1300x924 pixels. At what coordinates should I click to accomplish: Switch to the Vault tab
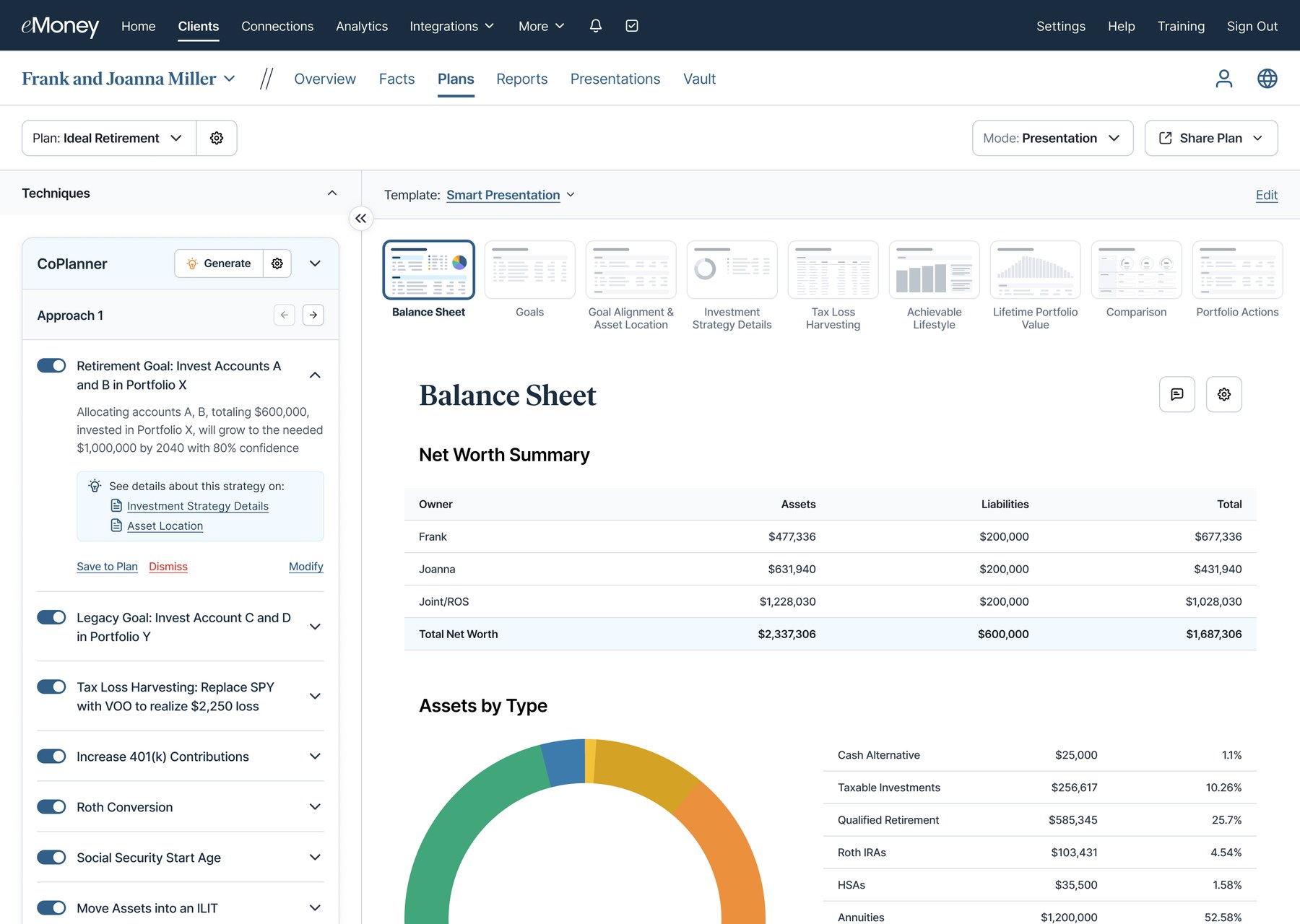pyautogui.click(x=700, y=79)
